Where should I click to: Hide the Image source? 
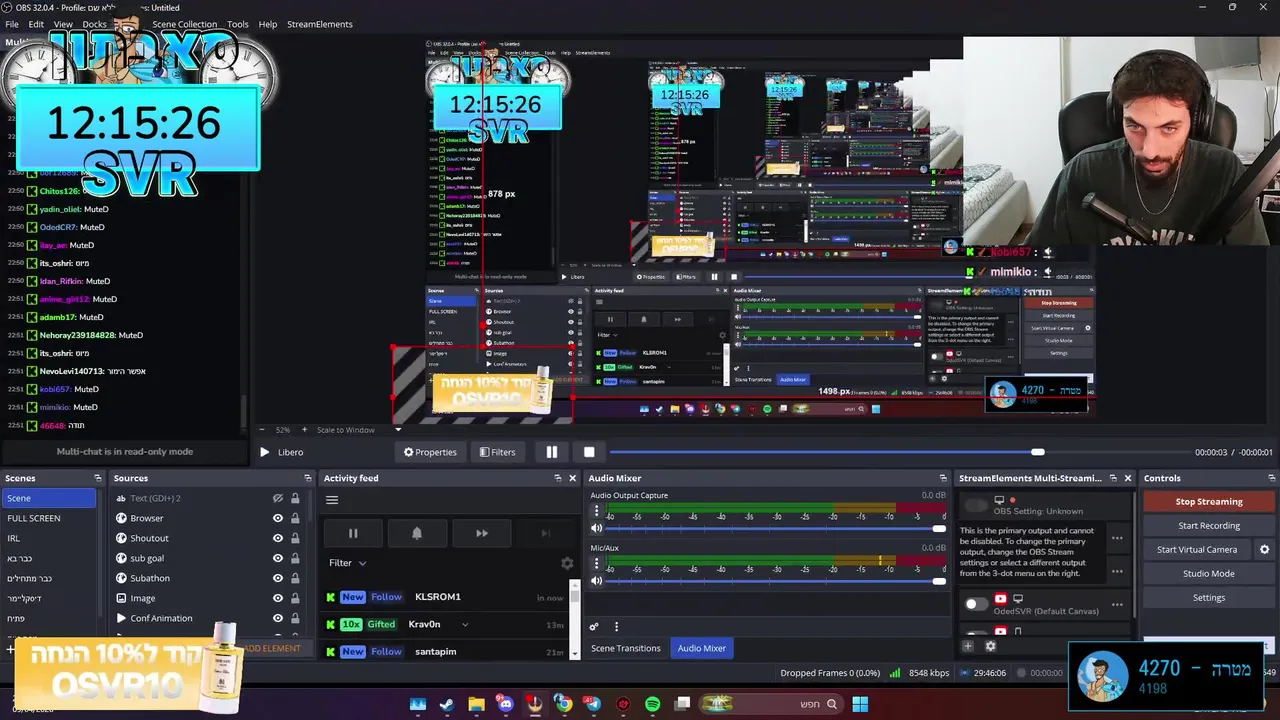278,598
